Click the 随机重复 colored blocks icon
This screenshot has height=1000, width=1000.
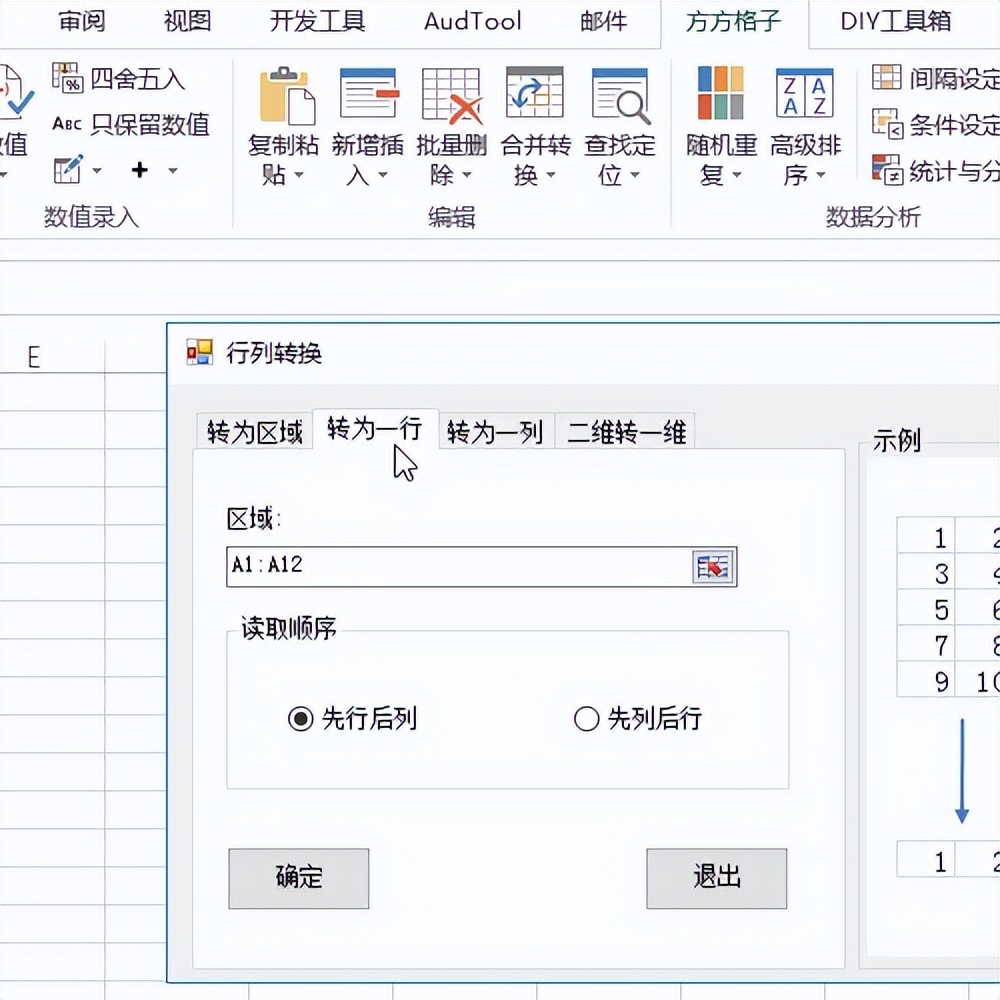click(721, 93)
